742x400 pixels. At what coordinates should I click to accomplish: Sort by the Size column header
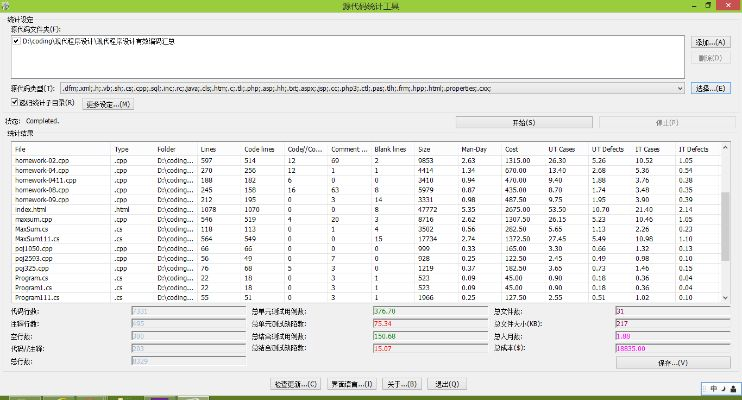click(x=436, y=149)
